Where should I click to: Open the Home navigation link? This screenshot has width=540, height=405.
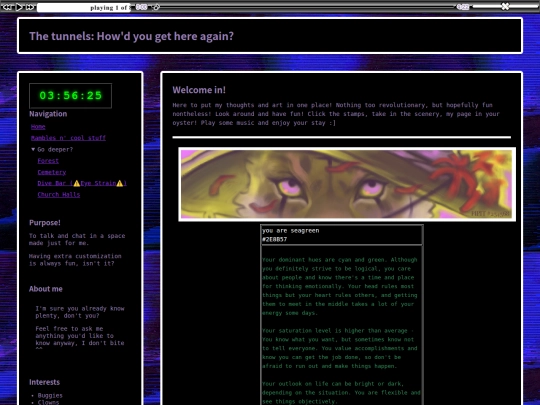38,127
